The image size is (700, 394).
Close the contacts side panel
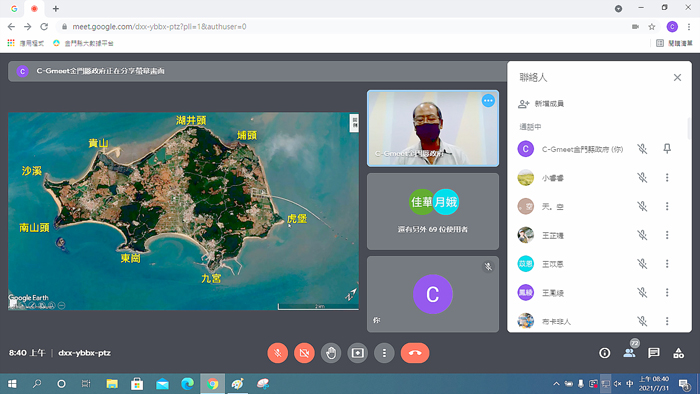677,78
